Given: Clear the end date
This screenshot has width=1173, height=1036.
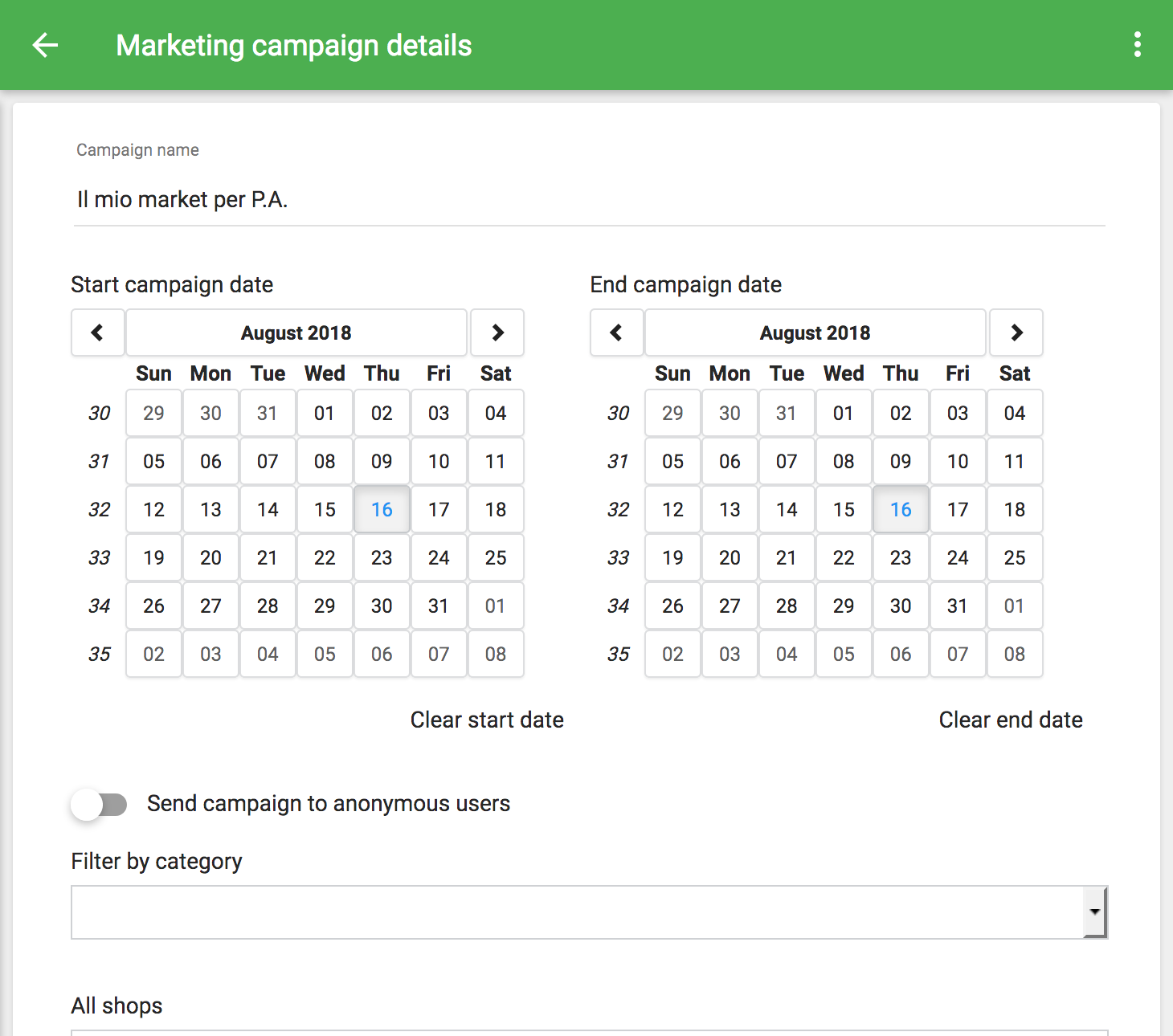Looking at the screenshot, I should [x=1010, y=720].
